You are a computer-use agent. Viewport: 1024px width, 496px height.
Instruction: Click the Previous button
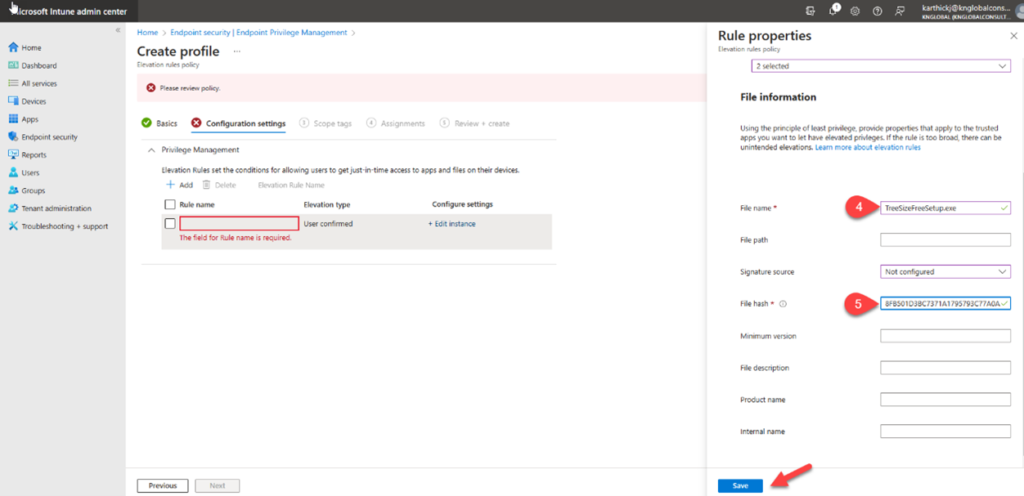click(163, 486)
